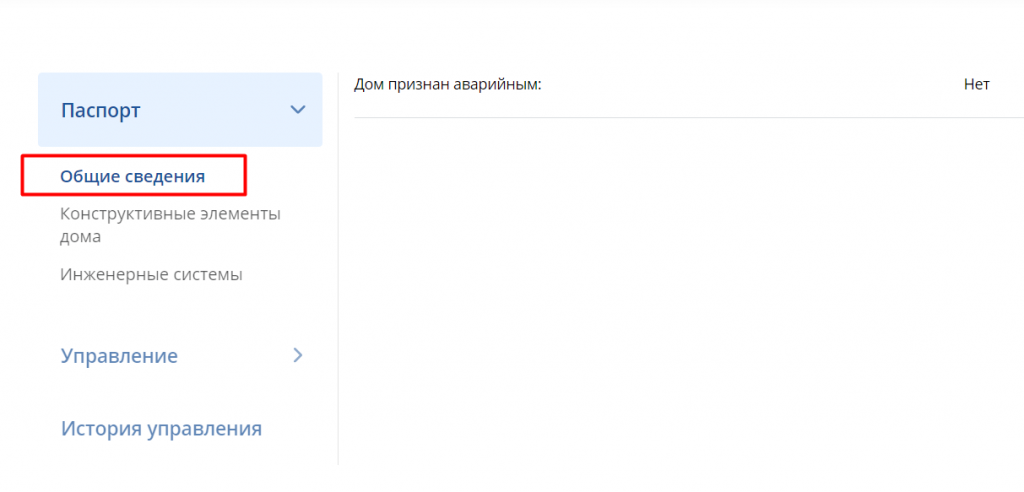Expand the Управление section chevron
1024x492 pixels.
click(x=298, y=355)
